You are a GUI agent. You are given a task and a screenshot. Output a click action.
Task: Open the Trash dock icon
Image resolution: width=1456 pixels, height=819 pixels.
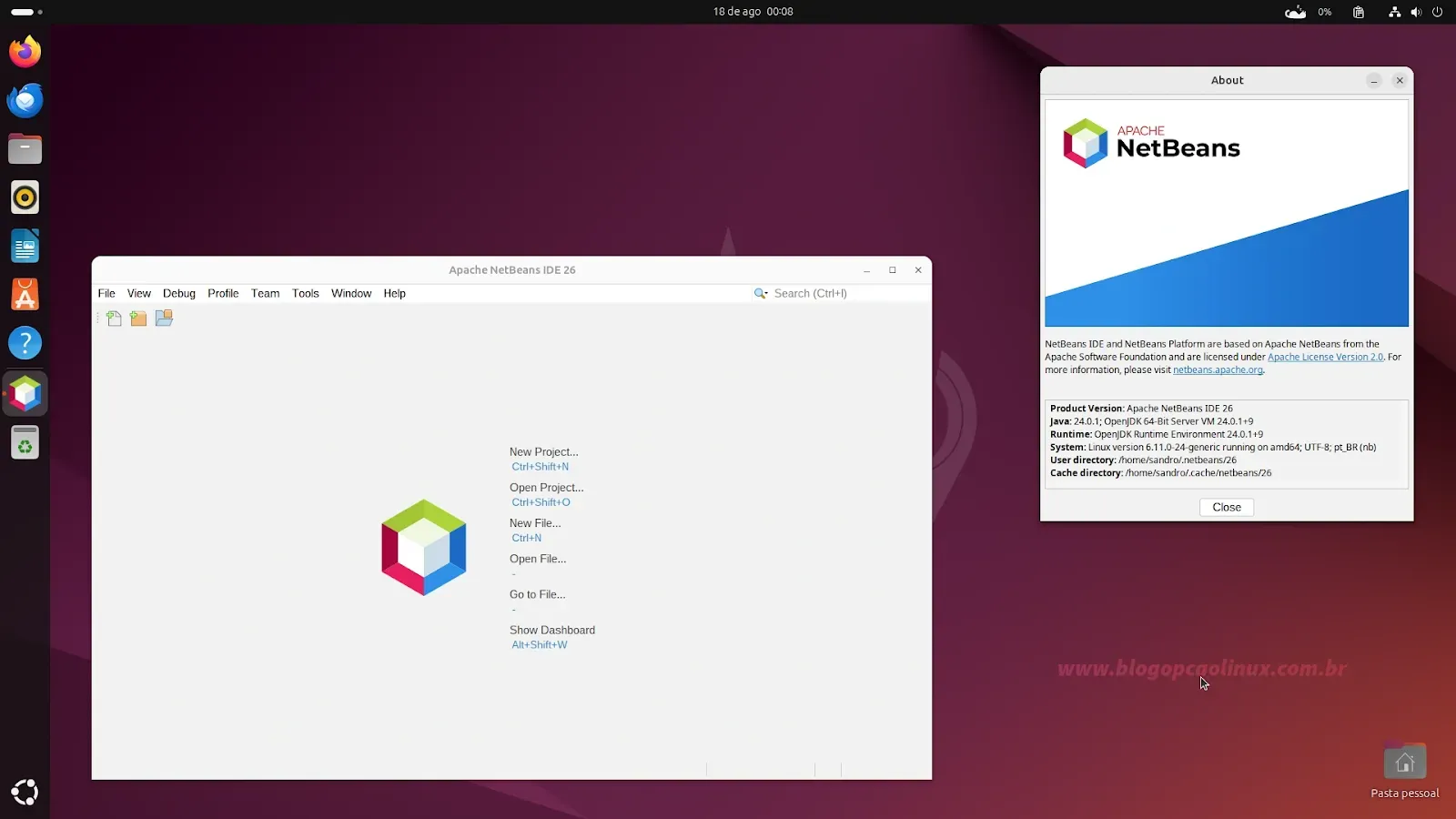[x=25, y=442]
